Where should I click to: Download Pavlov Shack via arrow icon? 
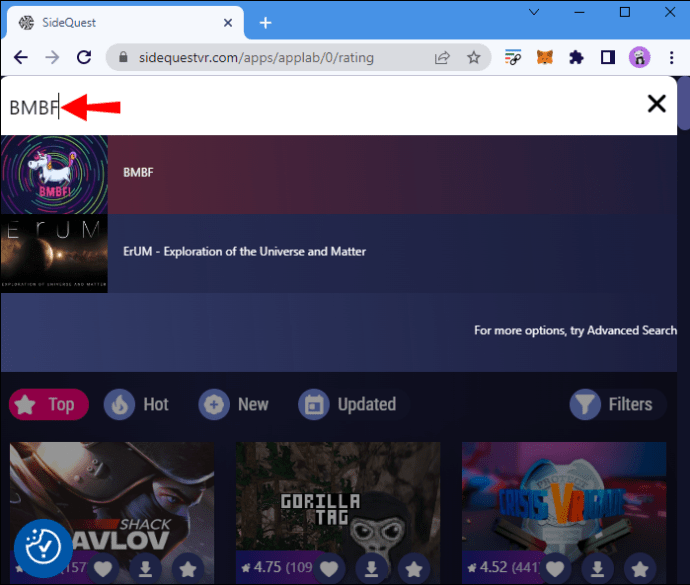(x=146, y=568)
